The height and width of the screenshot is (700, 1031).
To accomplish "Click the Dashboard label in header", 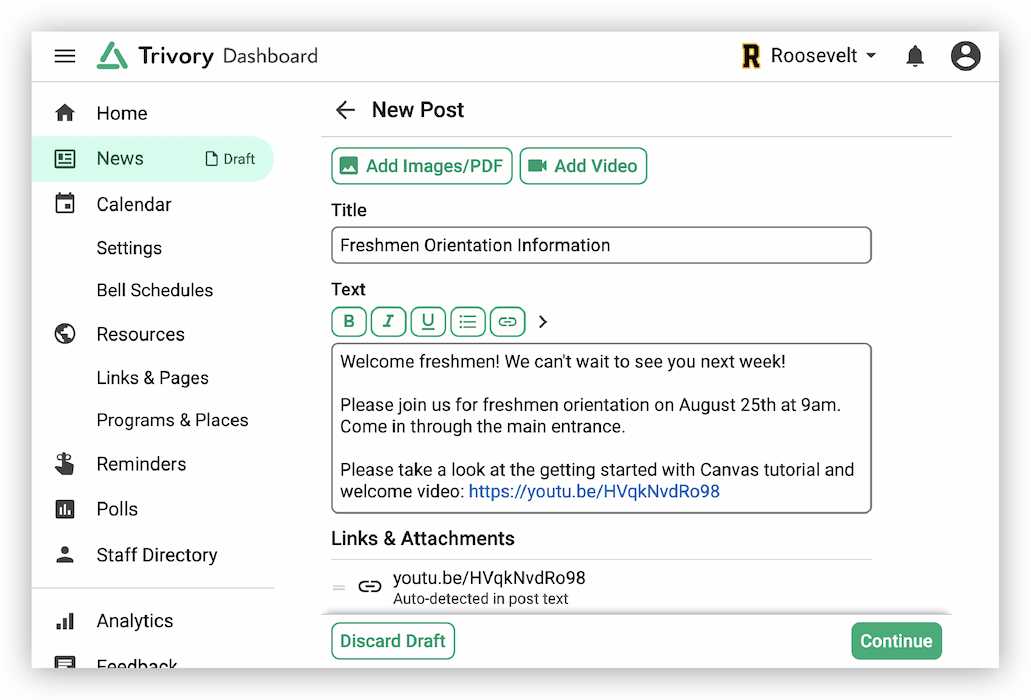I will (x=270, y=56).
